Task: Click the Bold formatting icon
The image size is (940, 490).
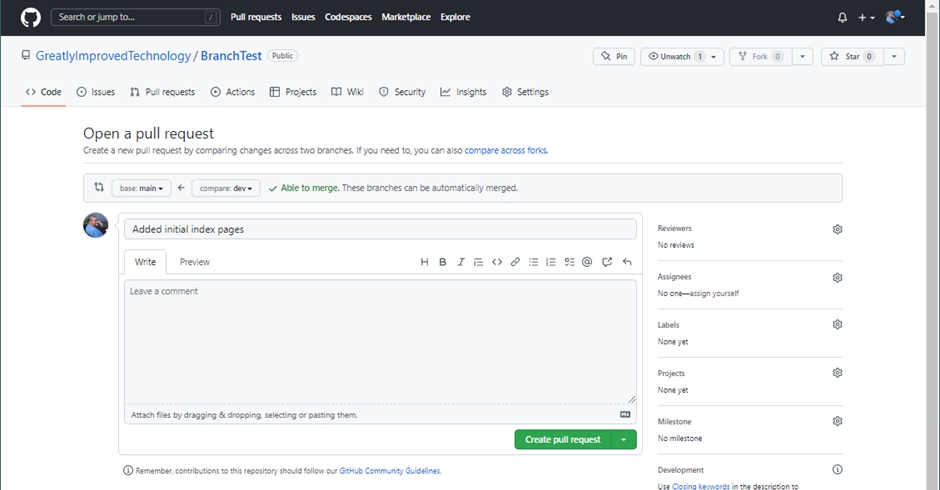Action: [x=443, y=262]
